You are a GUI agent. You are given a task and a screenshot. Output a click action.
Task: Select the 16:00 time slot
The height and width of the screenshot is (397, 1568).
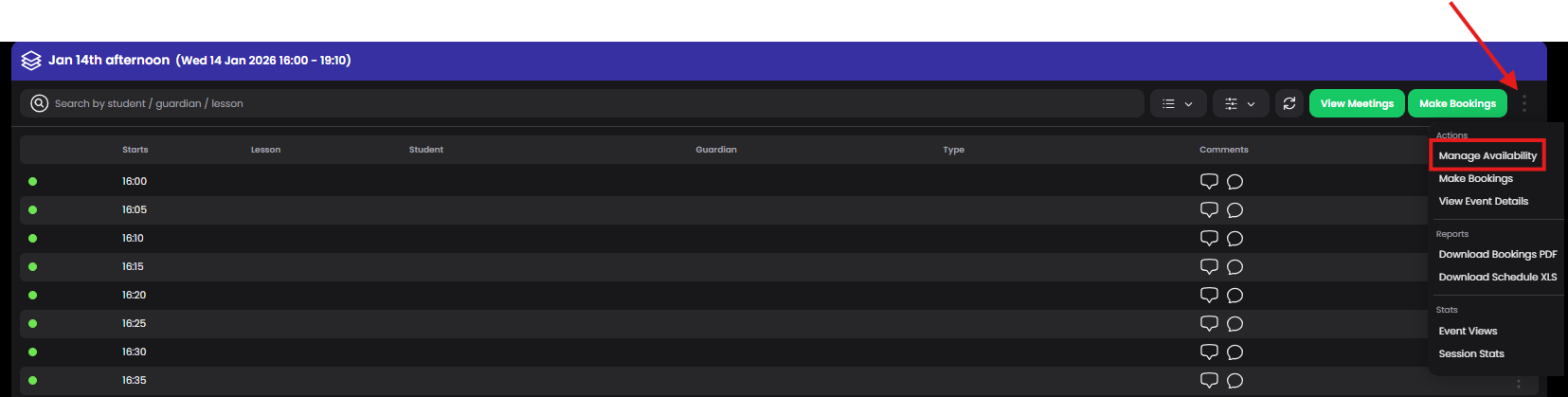pyautogui.click(x=134, y=181)
